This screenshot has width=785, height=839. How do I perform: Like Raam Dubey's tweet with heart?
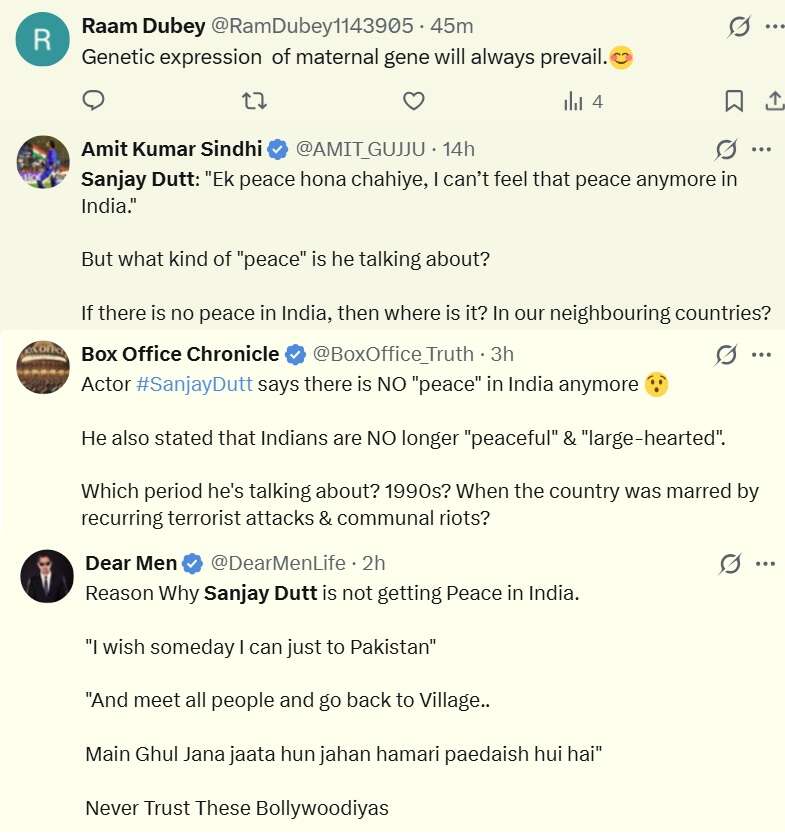point(414,101)
